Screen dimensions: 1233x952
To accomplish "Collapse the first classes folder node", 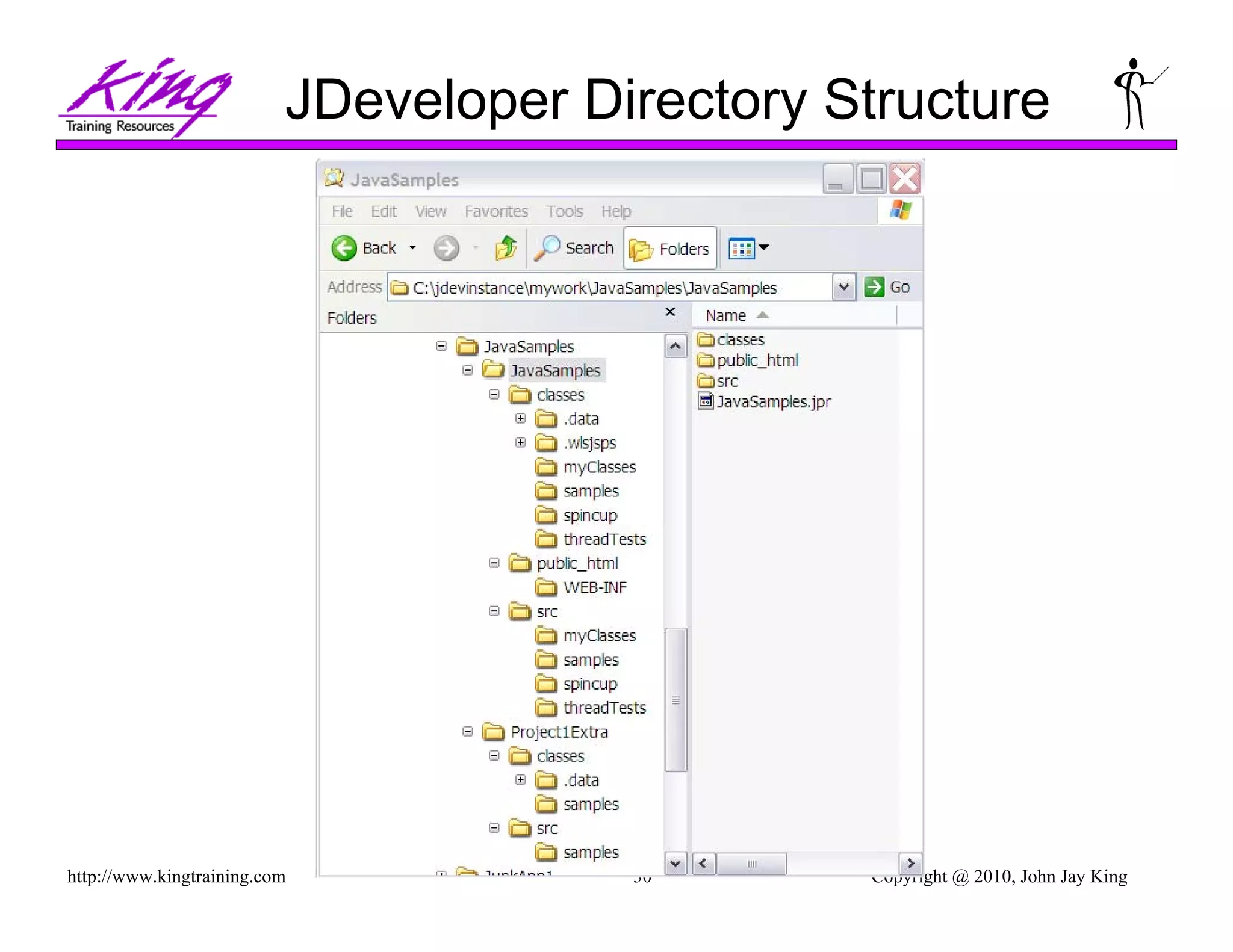I will tap(494, 394).
